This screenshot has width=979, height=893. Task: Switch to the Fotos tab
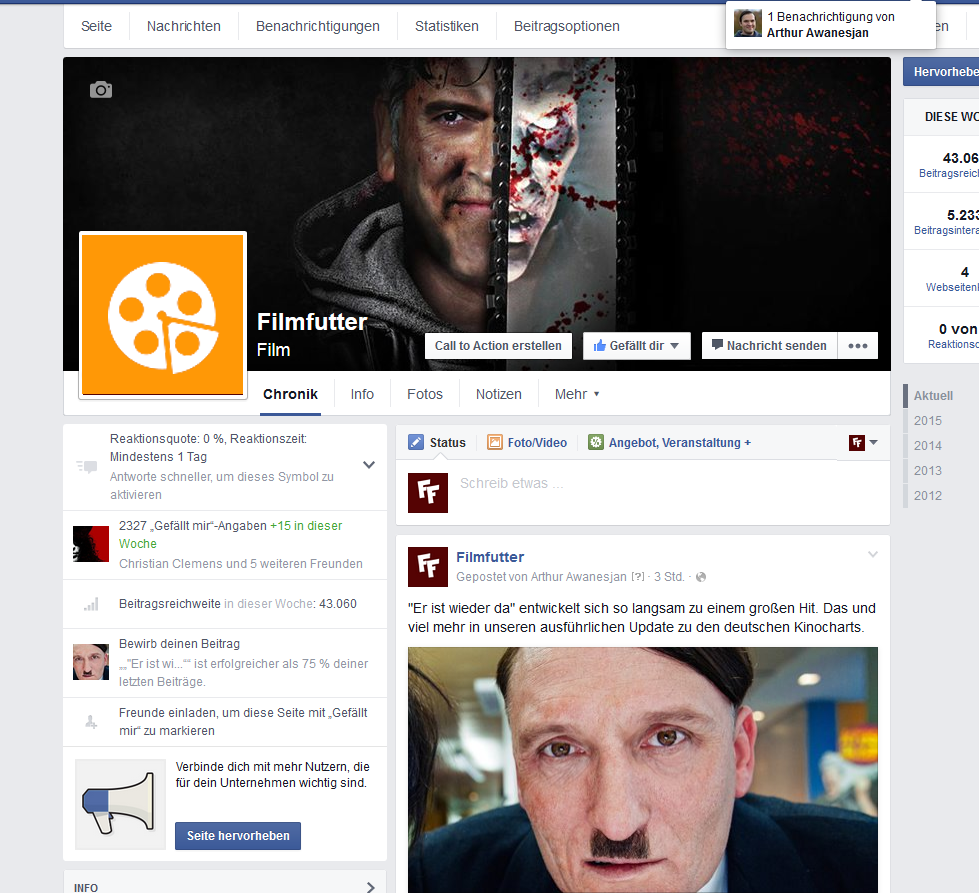[x=424, y=394]
